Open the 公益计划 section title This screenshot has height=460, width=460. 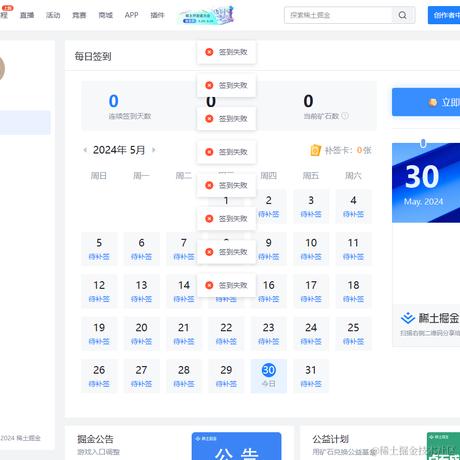331,439
